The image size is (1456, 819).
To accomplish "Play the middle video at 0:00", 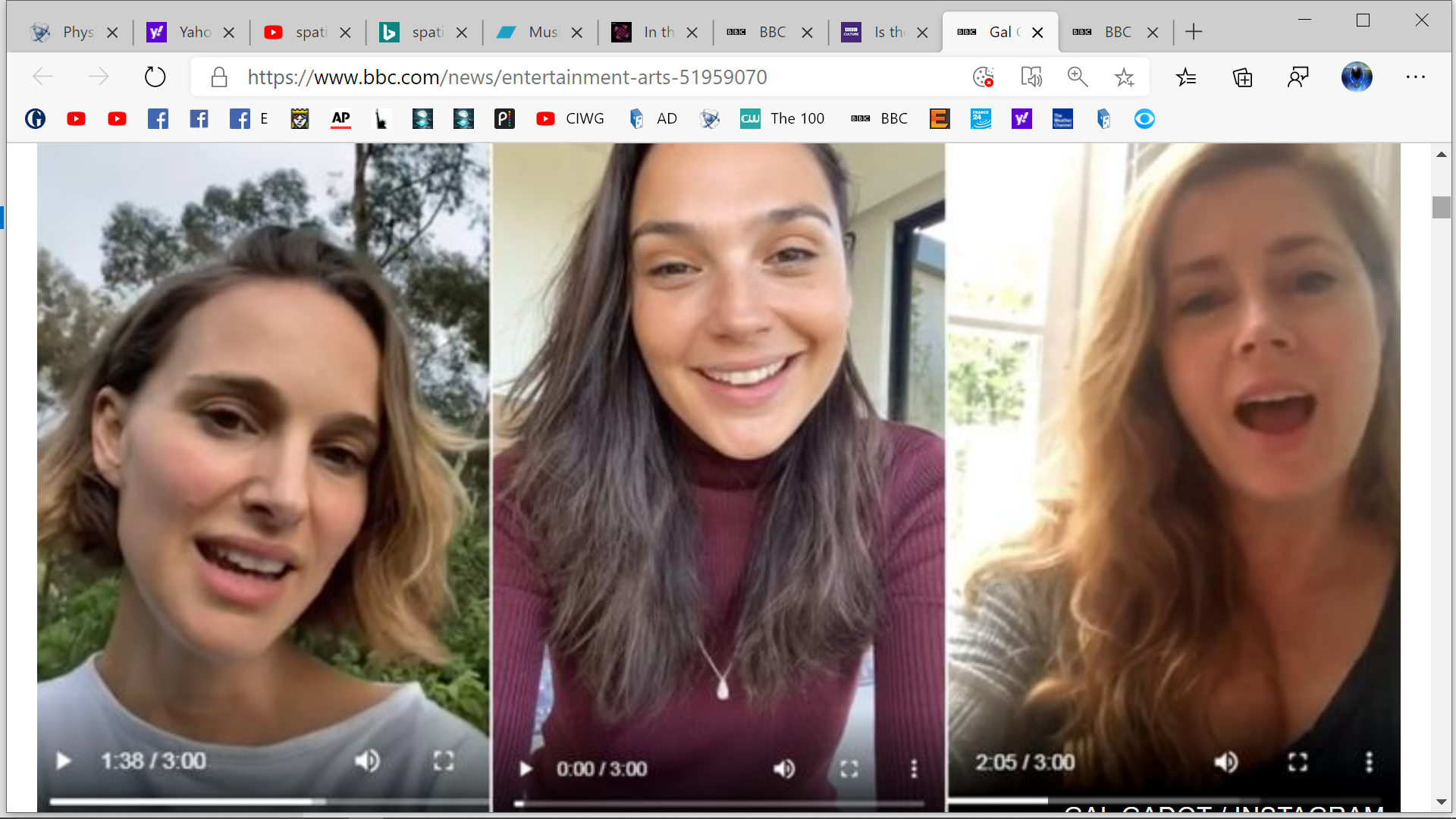I will (x=526, y=769).
